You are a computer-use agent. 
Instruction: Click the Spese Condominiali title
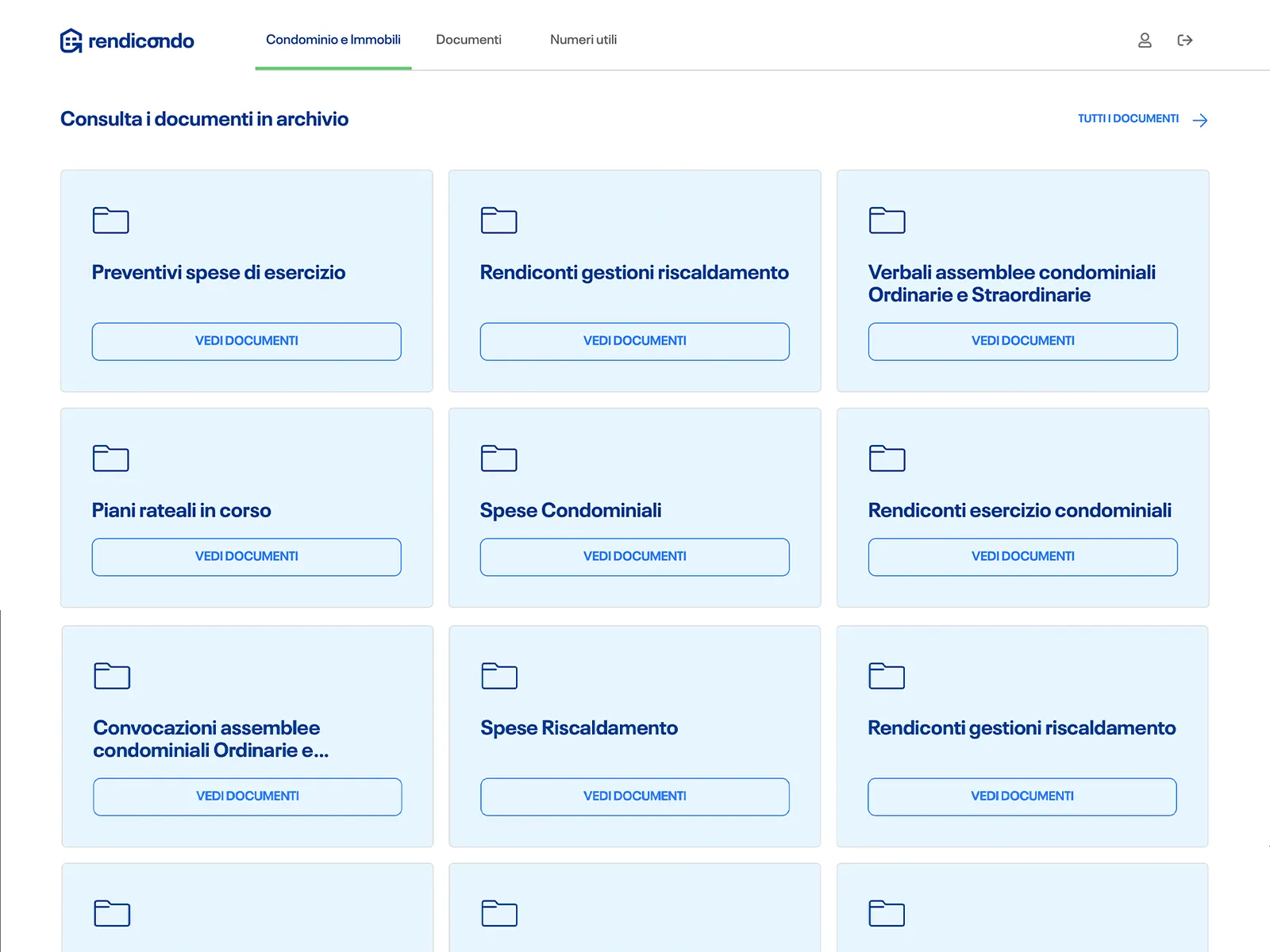[571, 511]
